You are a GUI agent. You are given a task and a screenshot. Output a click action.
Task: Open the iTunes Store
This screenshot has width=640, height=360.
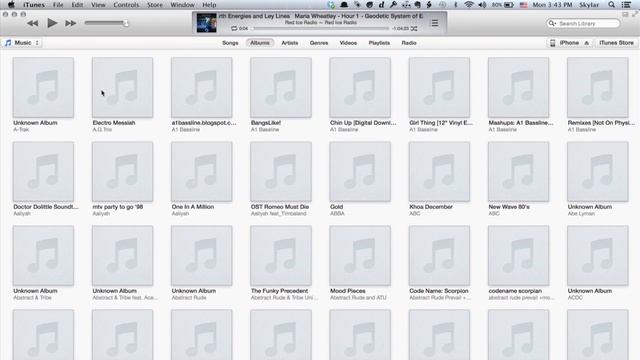[x=616, y=43]
